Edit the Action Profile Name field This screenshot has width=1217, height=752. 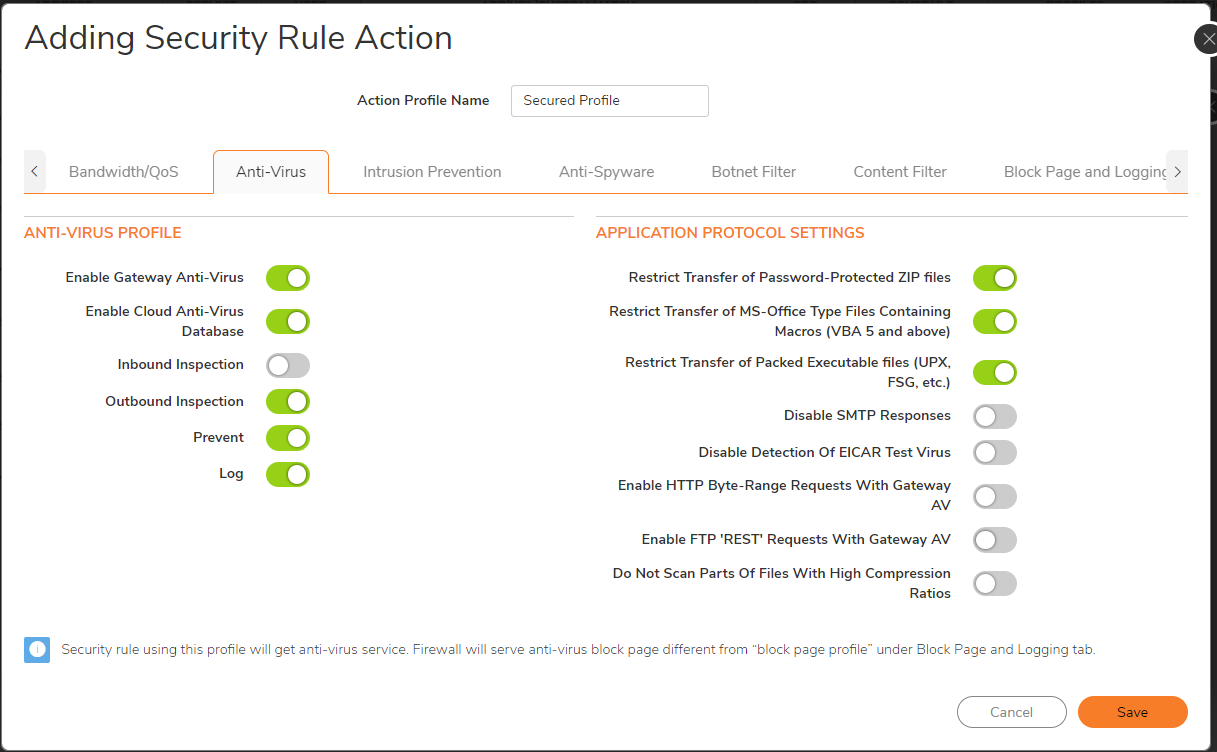[x=609, y=100]
